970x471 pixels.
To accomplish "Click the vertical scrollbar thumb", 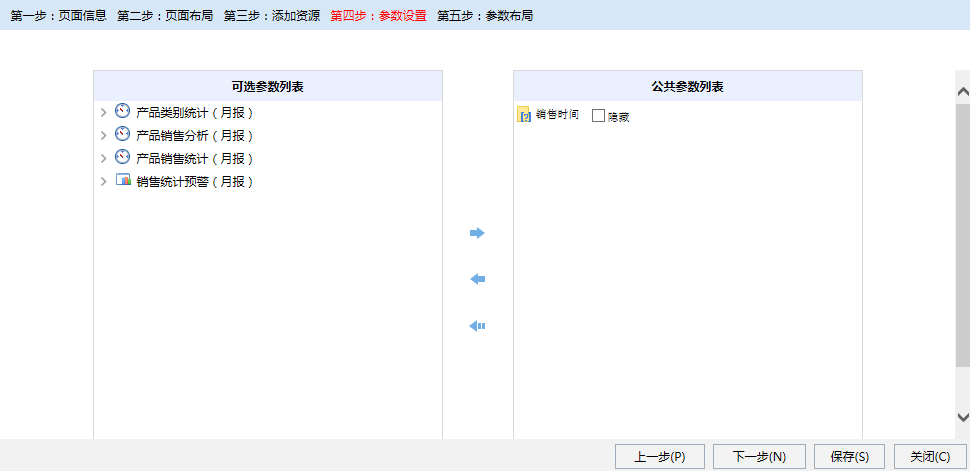I will (963, 235).
